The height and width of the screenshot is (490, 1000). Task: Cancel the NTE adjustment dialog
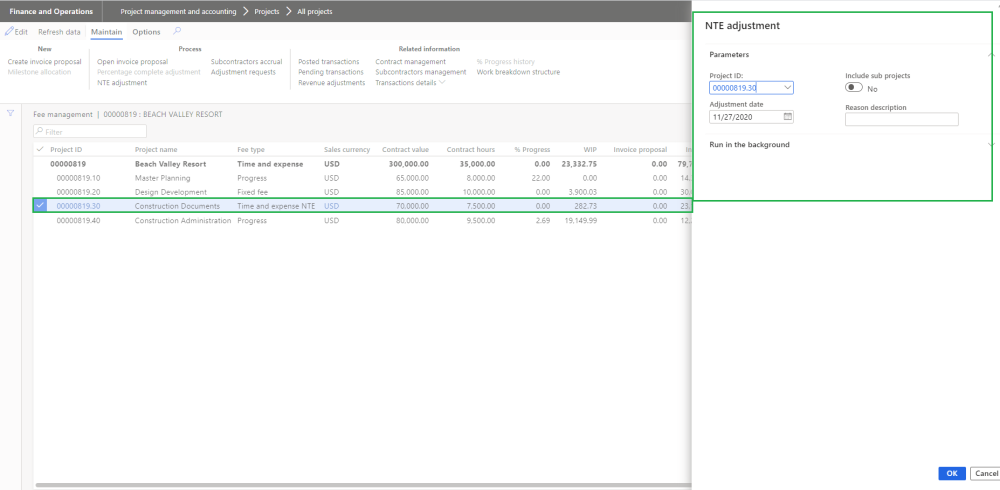(985, 473)
